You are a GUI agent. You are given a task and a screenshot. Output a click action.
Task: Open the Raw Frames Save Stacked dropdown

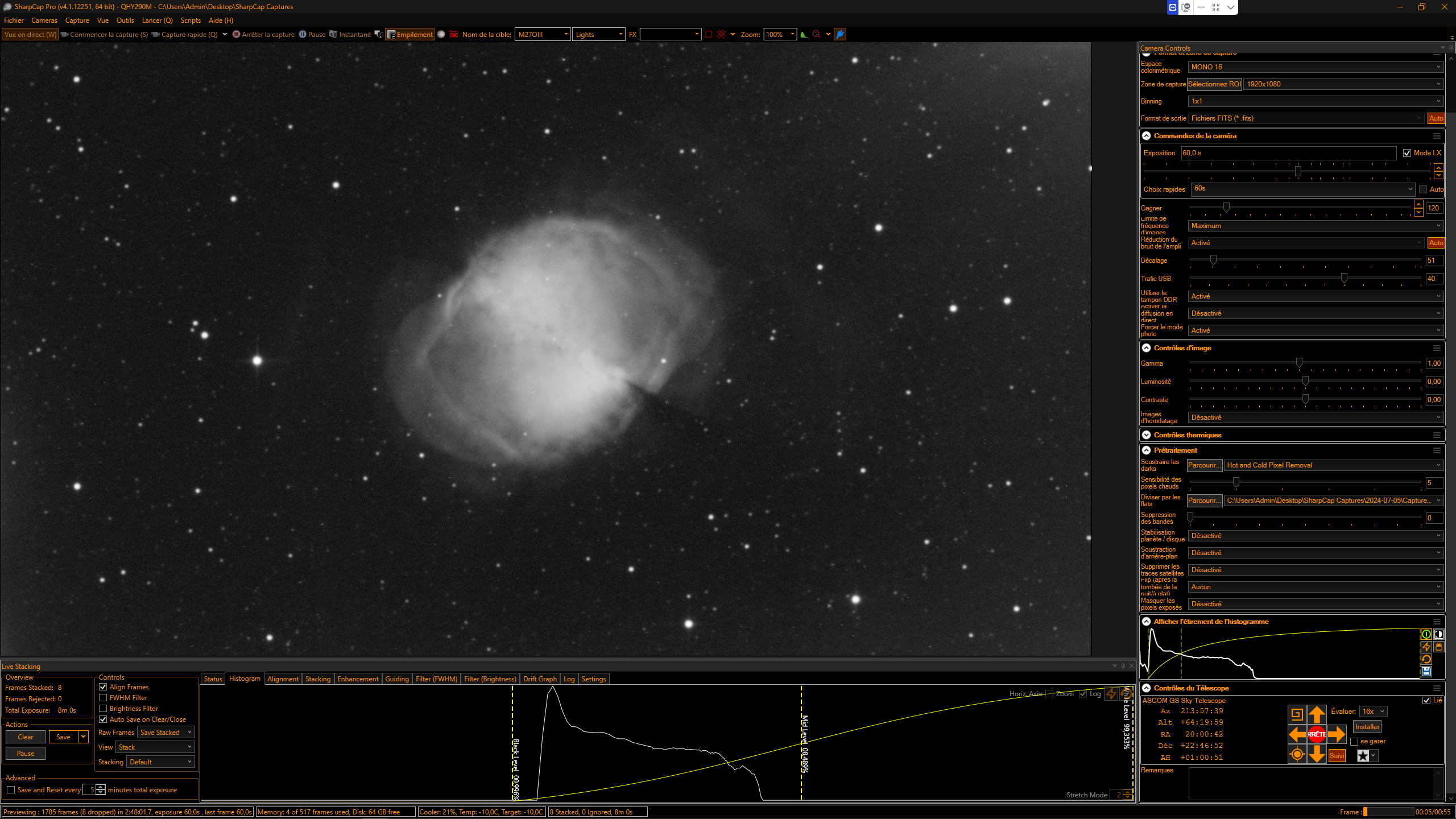(x=166, y=733)
